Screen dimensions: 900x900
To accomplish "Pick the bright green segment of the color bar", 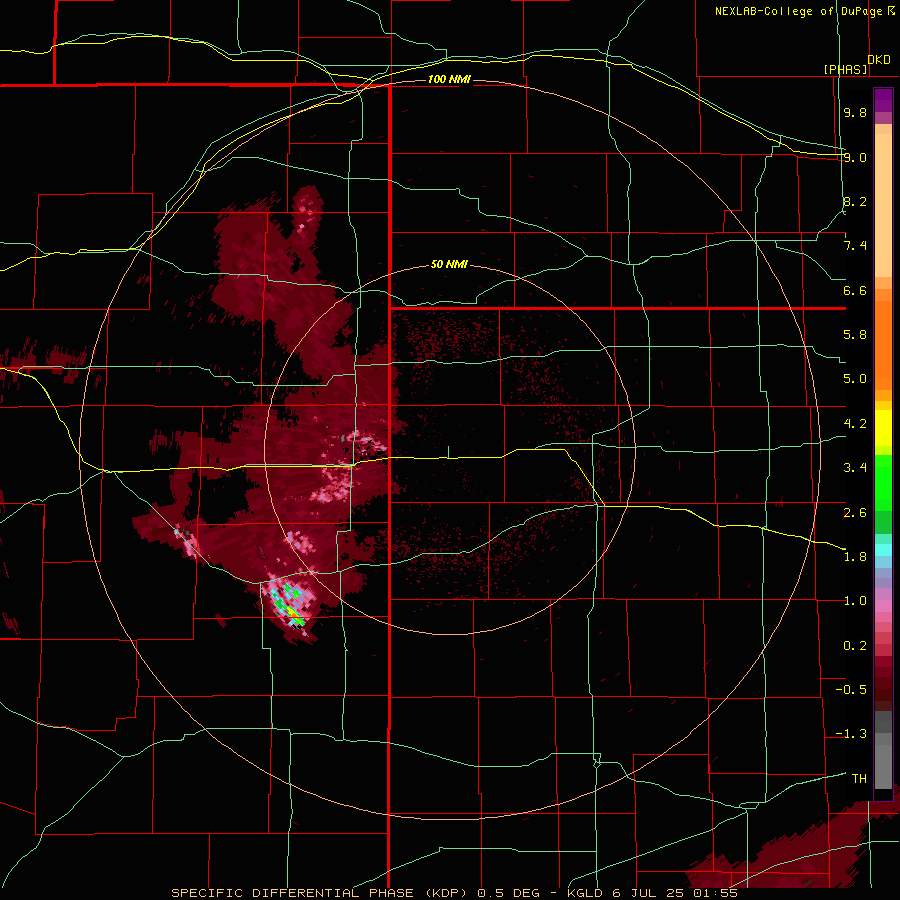I will click(883, 482).
